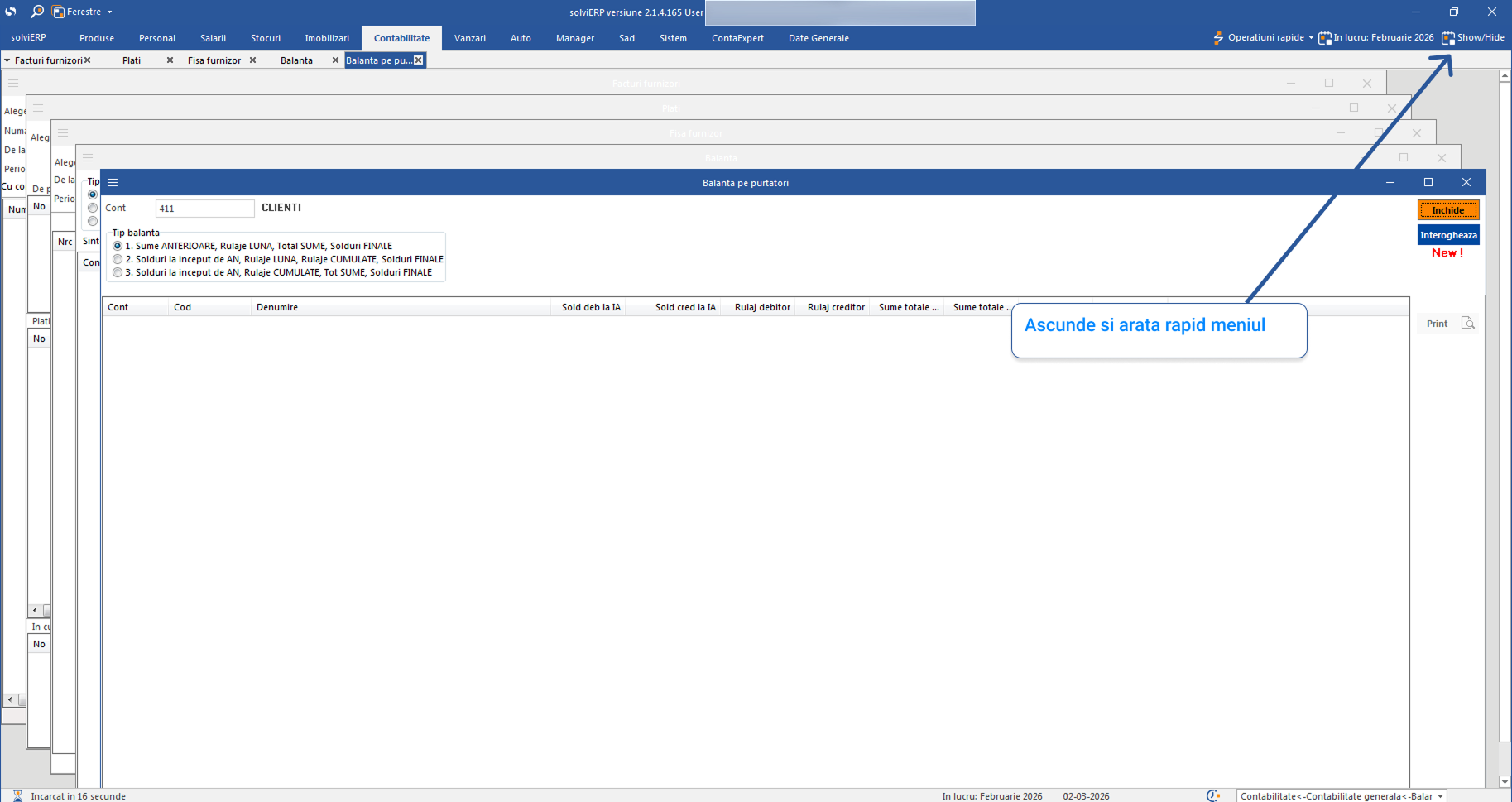Screen dimensions: 1512x802
Task: Click the Operatiuni rapide lightning icon
Action: click(1217, 38)
